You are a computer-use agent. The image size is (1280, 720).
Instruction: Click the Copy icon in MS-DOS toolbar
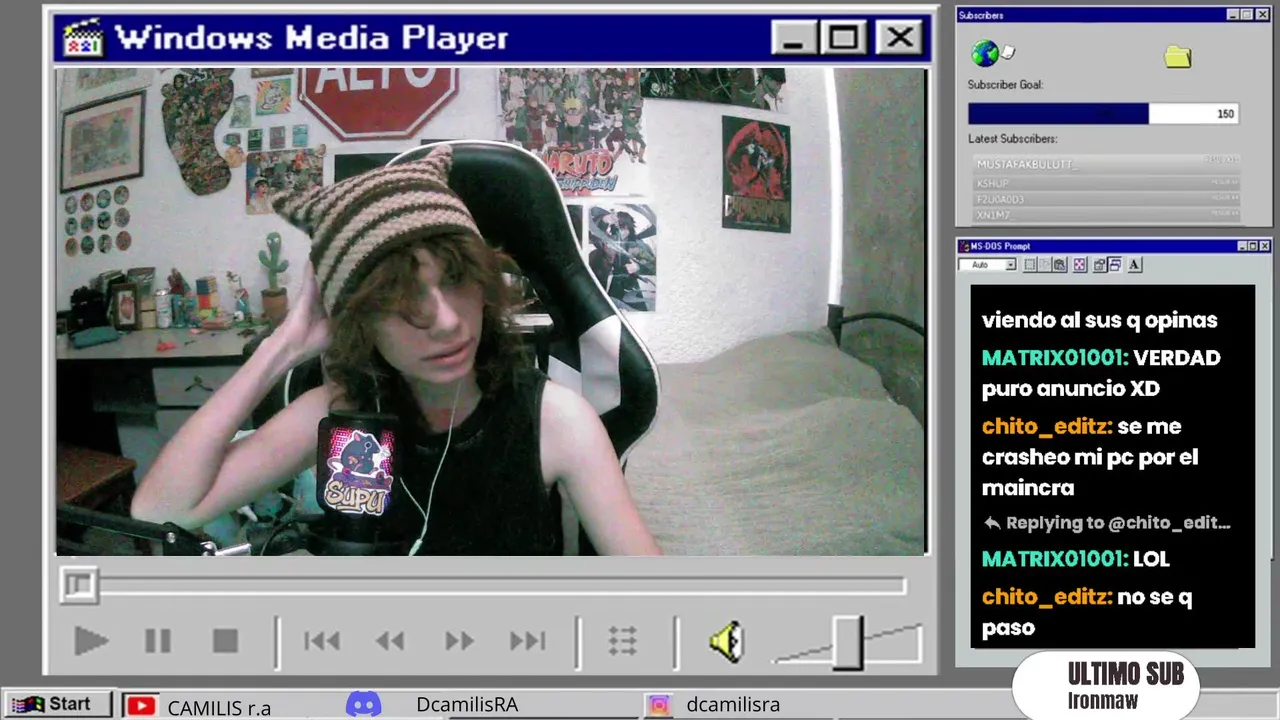coord(1045,265)
